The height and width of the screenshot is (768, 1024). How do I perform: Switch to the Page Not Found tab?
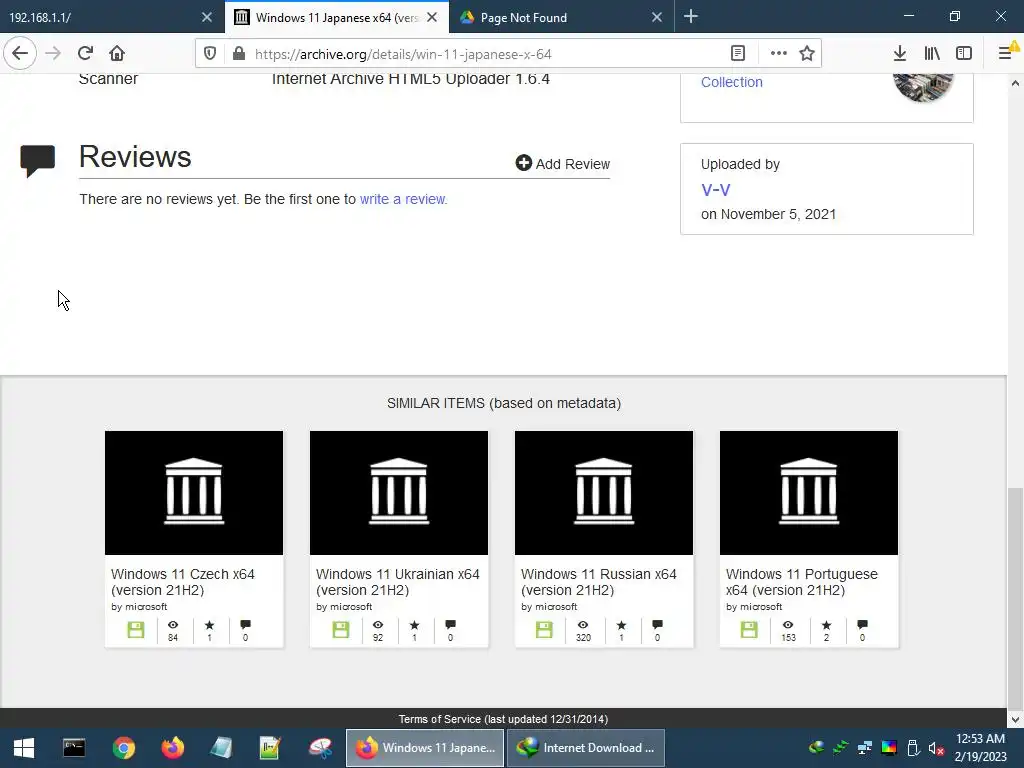tap(555, 18)
